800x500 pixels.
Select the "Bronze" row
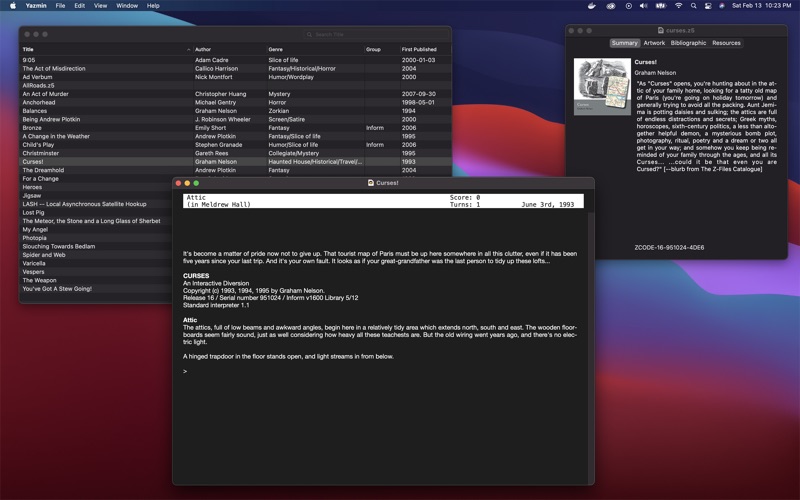point(235,128)
